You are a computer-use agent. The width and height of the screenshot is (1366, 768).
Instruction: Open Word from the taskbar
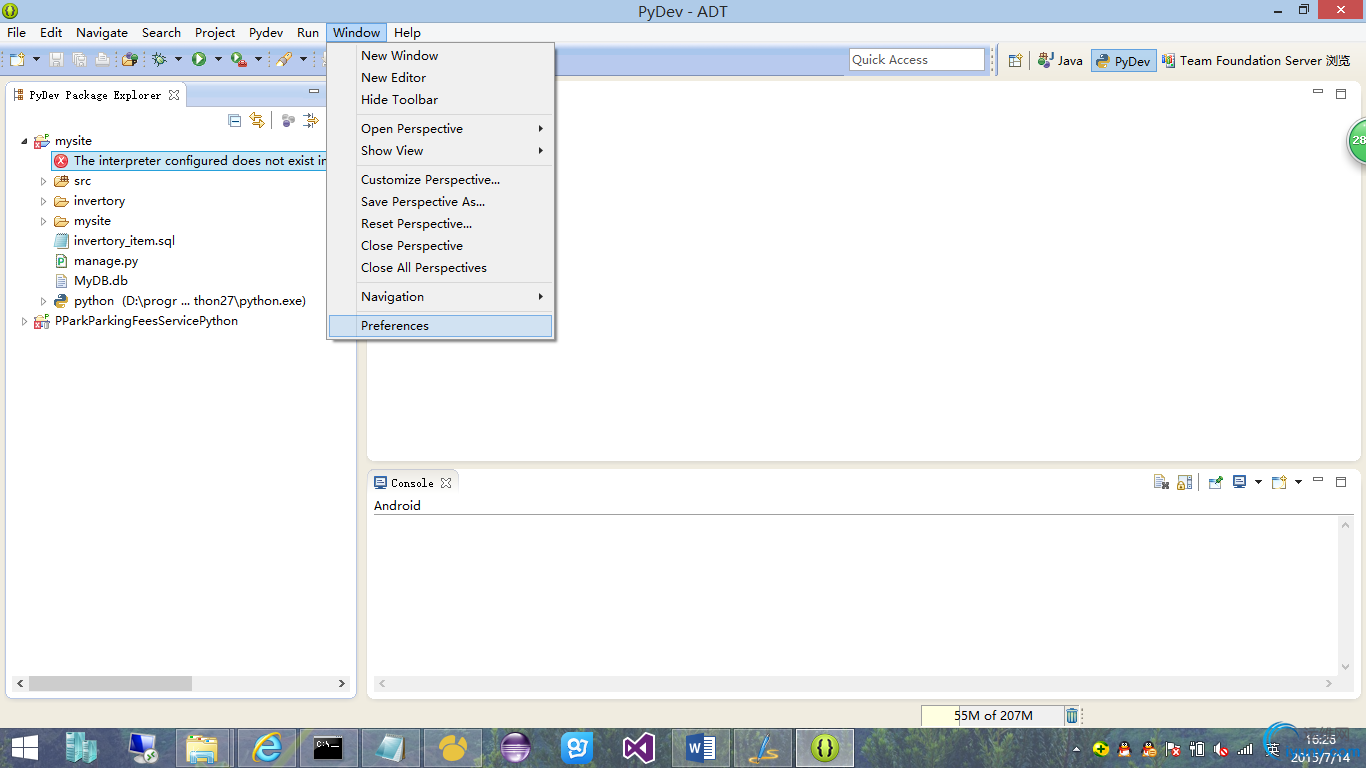[701, 747]
